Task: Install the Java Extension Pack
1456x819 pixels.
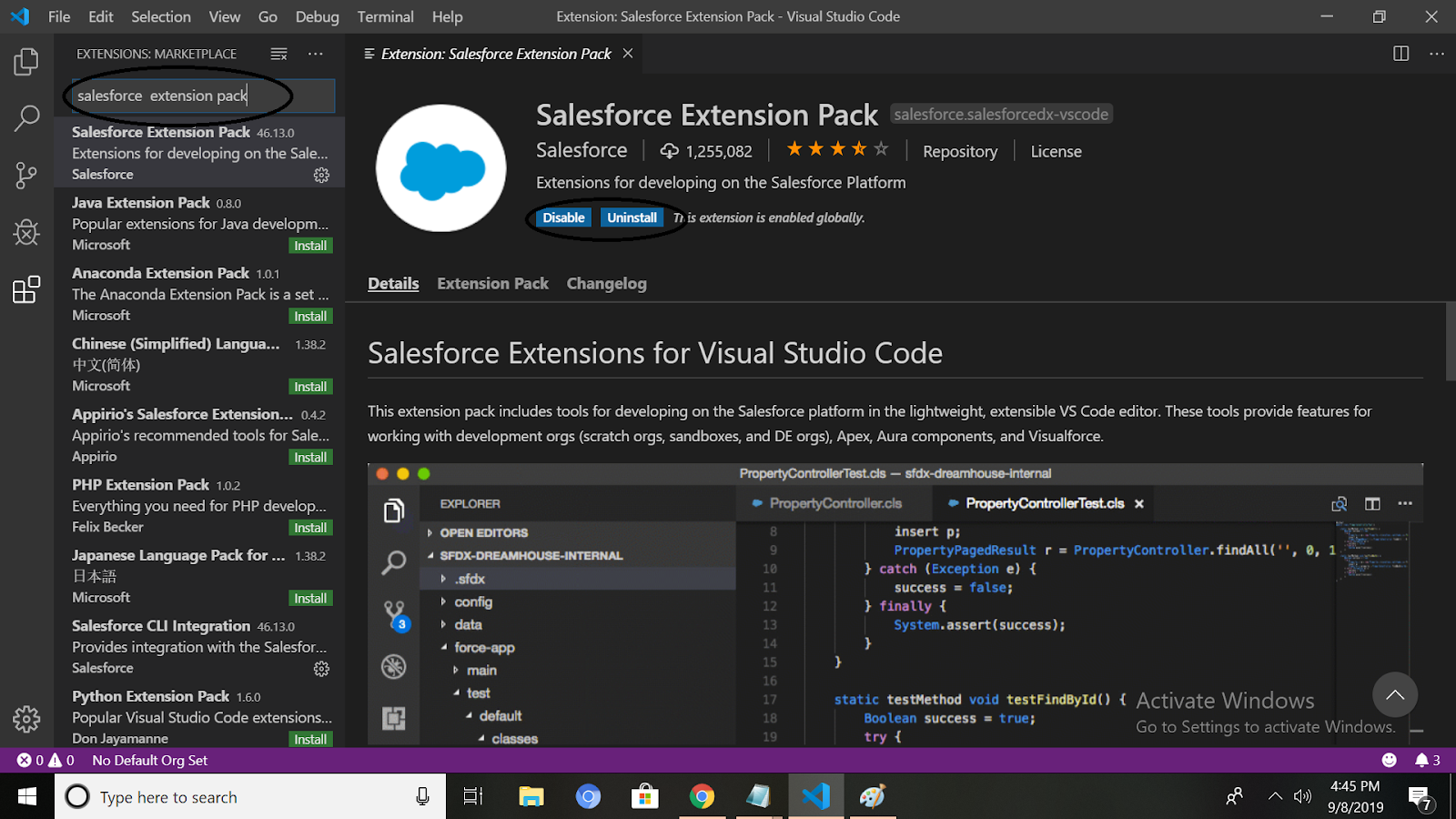Action: [x=310, y=245]
